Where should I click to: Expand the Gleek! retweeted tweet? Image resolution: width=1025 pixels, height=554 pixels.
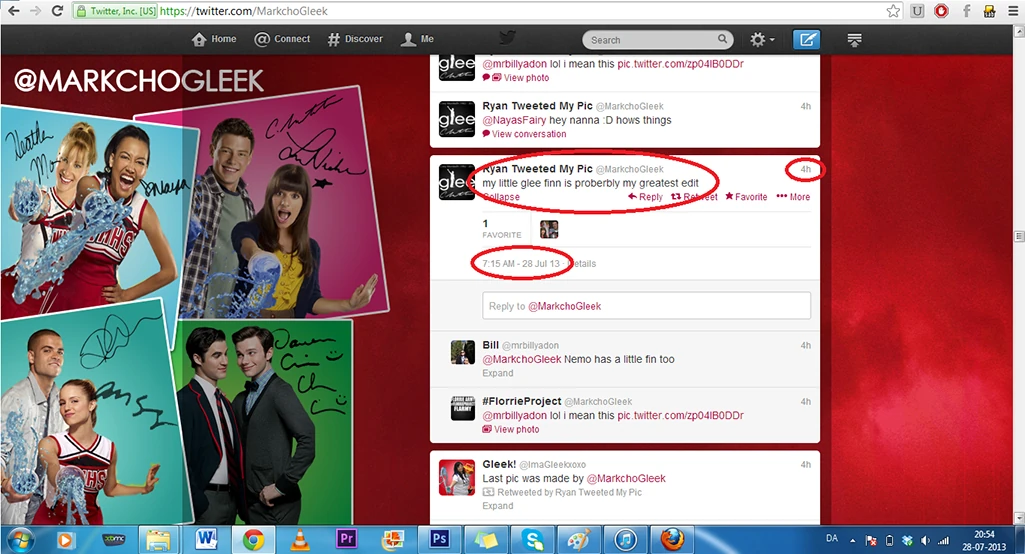pyautogui.click(x=497, y=506)
